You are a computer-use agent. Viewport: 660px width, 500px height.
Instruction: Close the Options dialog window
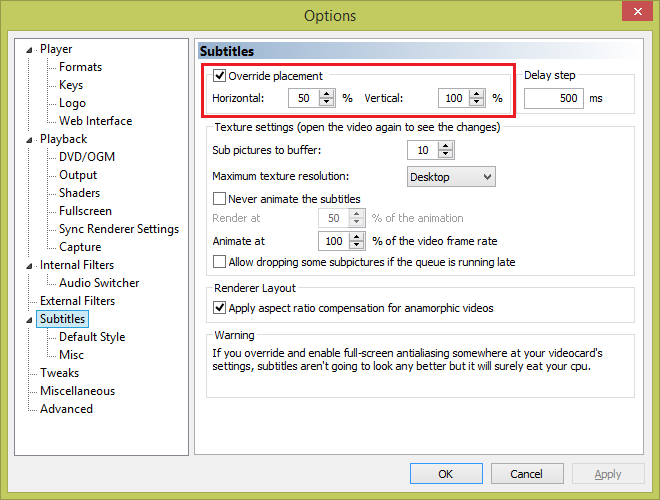(x=636, y=15)
